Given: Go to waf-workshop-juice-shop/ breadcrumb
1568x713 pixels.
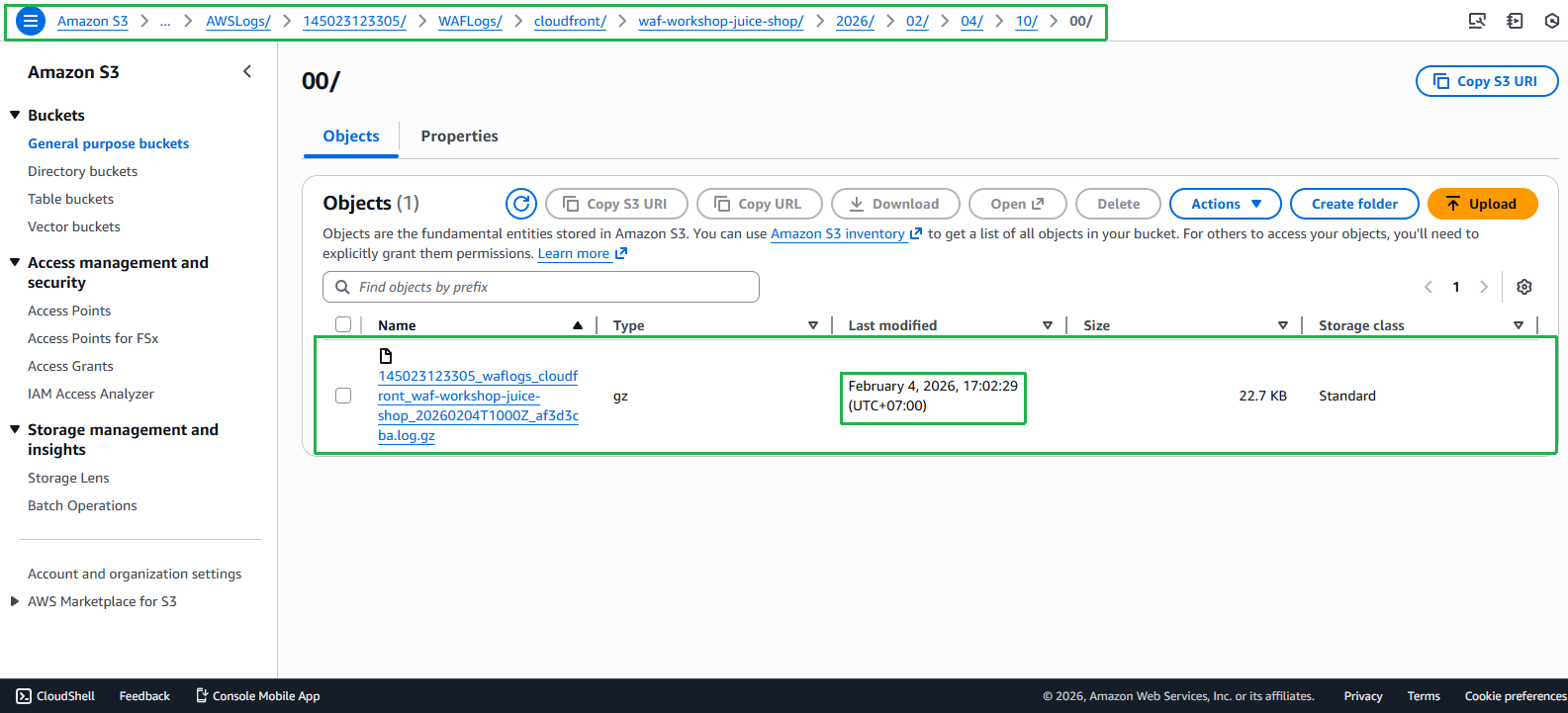Looking at the screenshot, I should 720,21.
